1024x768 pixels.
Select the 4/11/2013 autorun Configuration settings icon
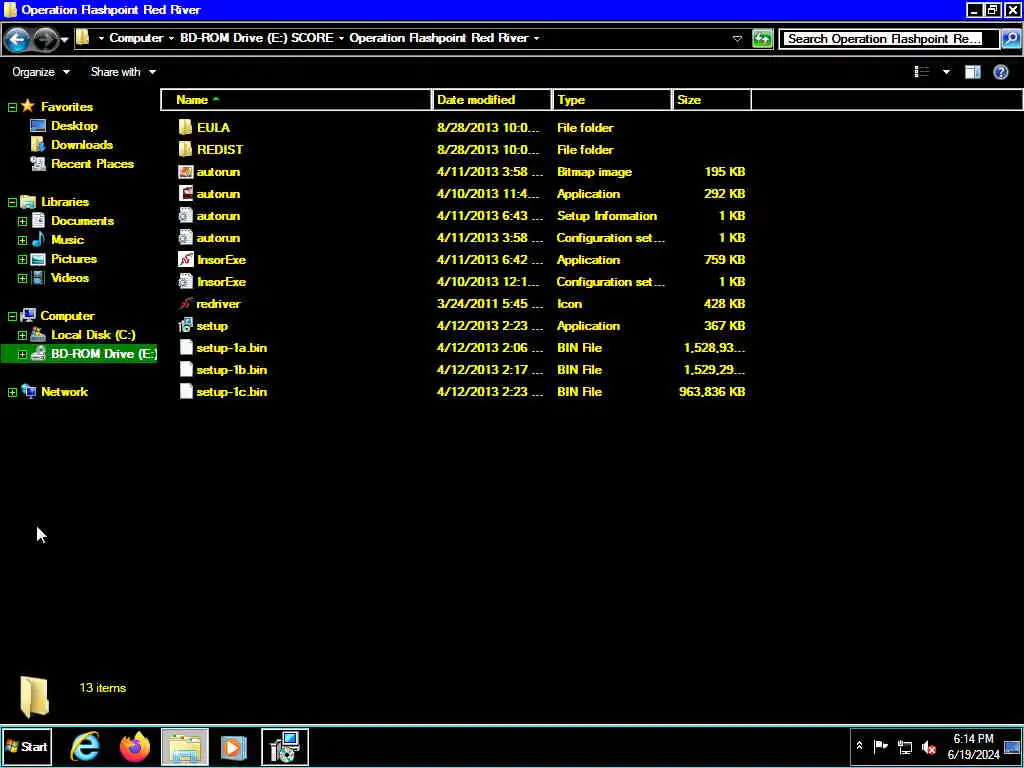[185, 238]
